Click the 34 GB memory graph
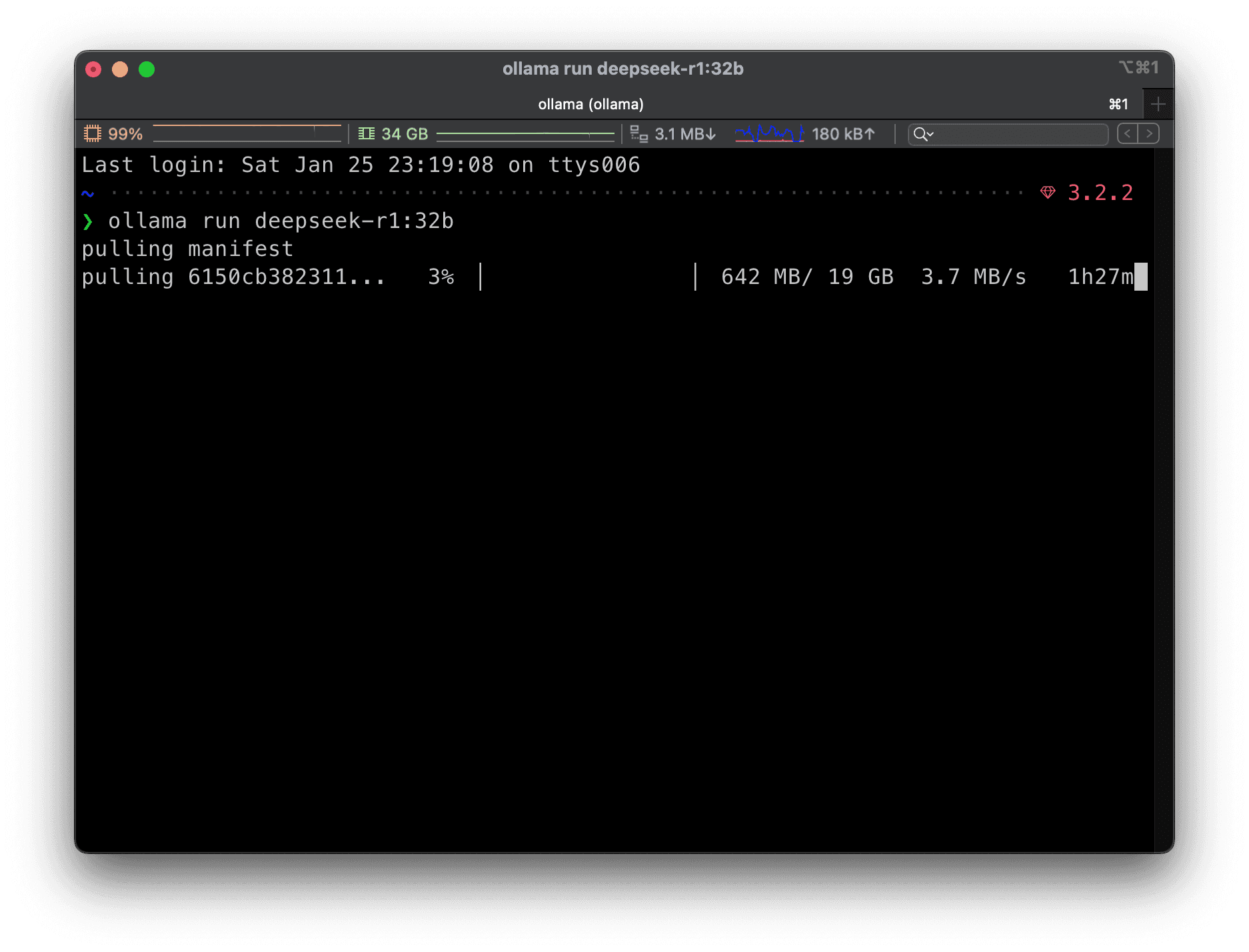The width and height of the screenshot is (1249, 952). click(x=525, y=134)
